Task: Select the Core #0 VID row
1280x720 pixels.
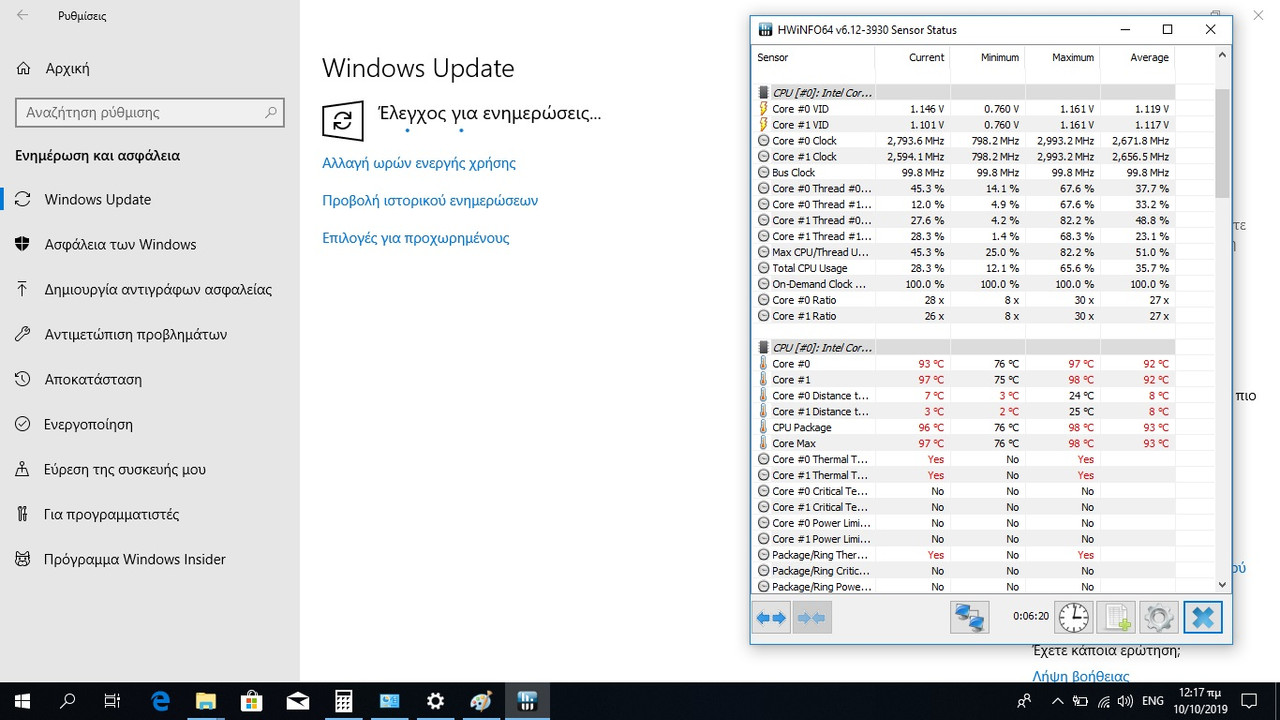Action: click(964, 109)
